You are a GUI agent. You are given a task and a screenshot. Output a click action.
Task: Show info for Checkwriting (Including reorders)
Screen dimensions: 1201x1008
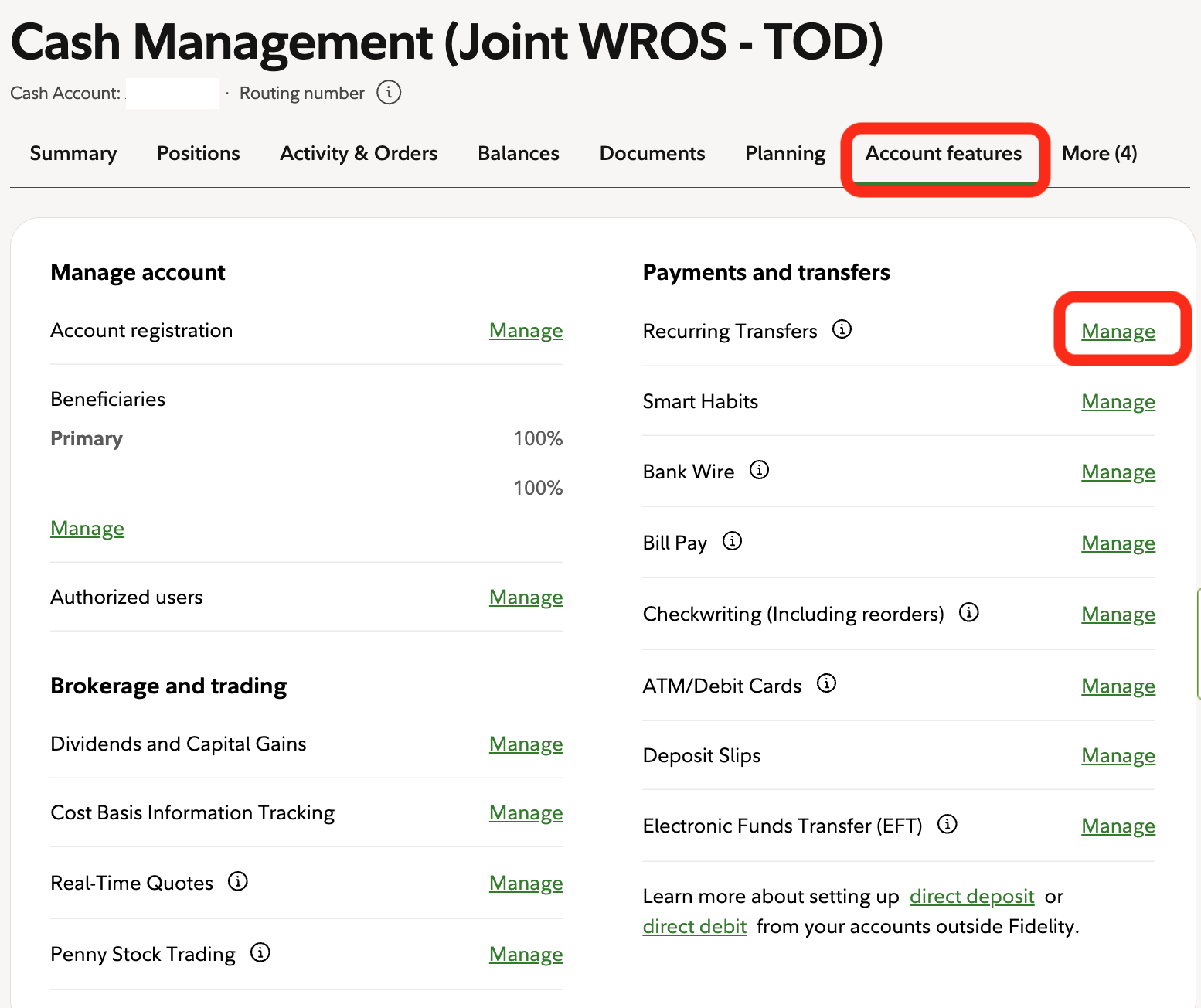968,612
